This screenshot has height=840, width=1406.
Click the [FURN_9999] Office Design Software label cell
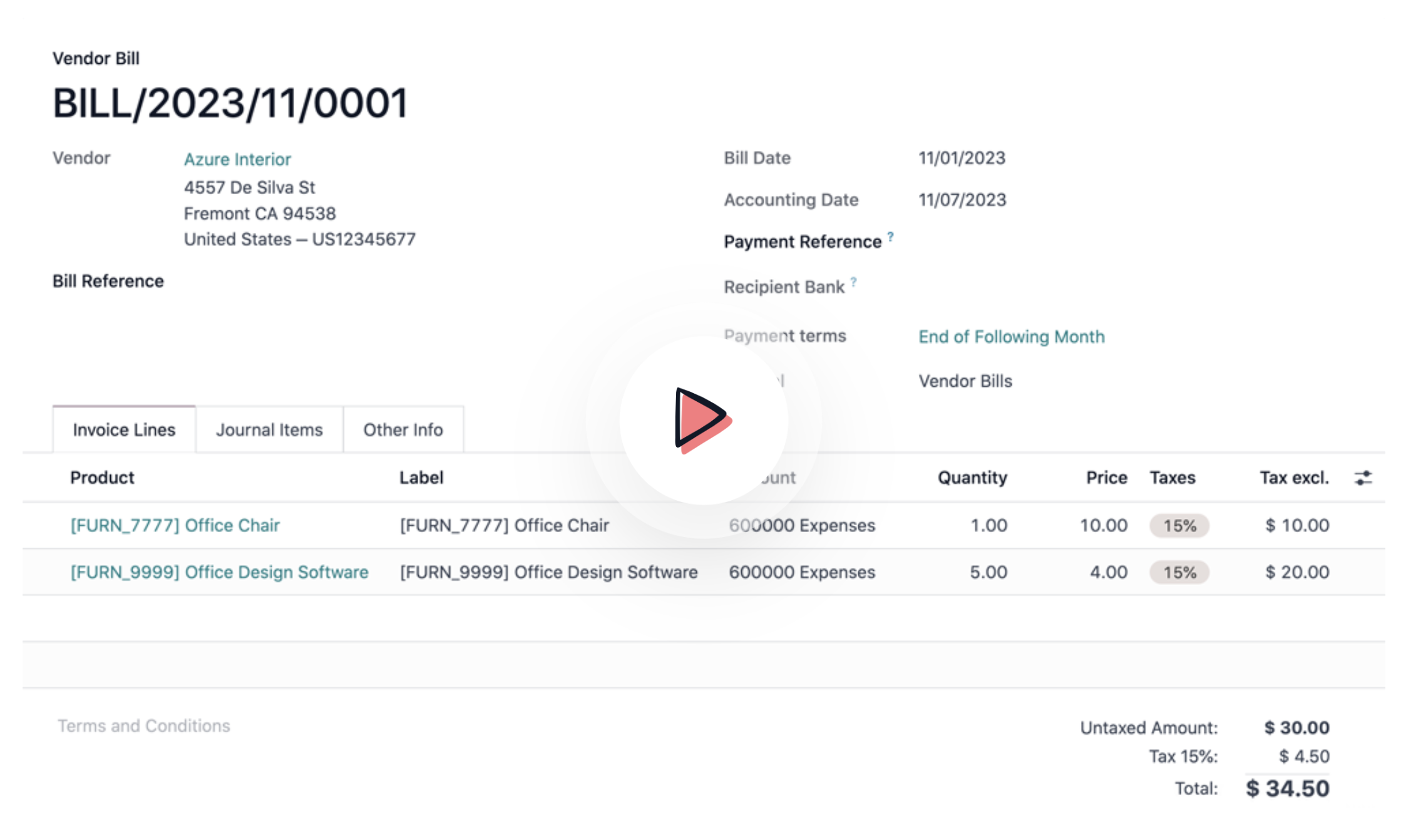coord(548,572)
